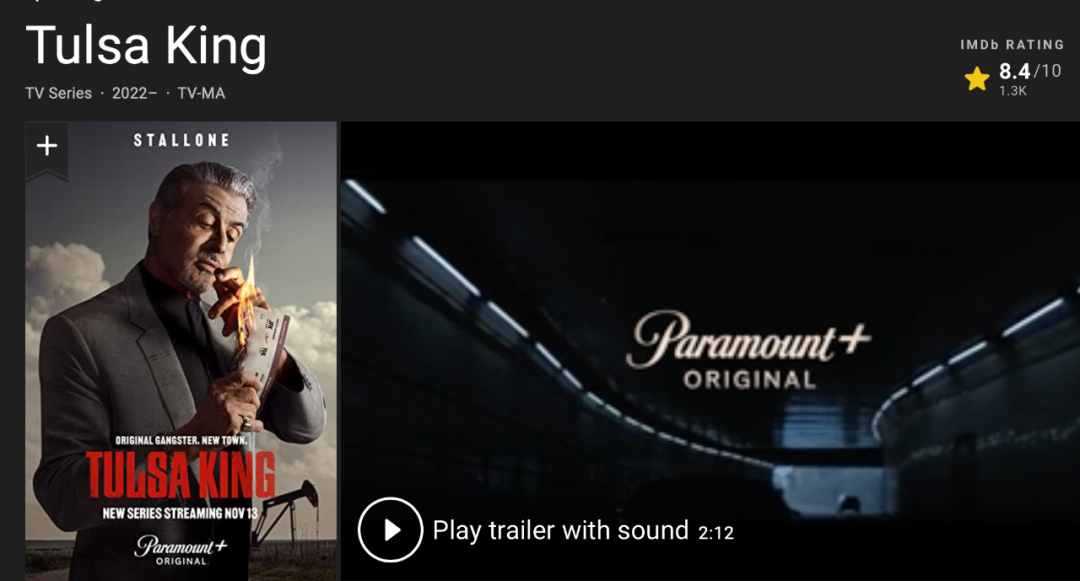Click the Tulsa King page title
Viewport: 1080px width, 581px height.
point(146,46)
